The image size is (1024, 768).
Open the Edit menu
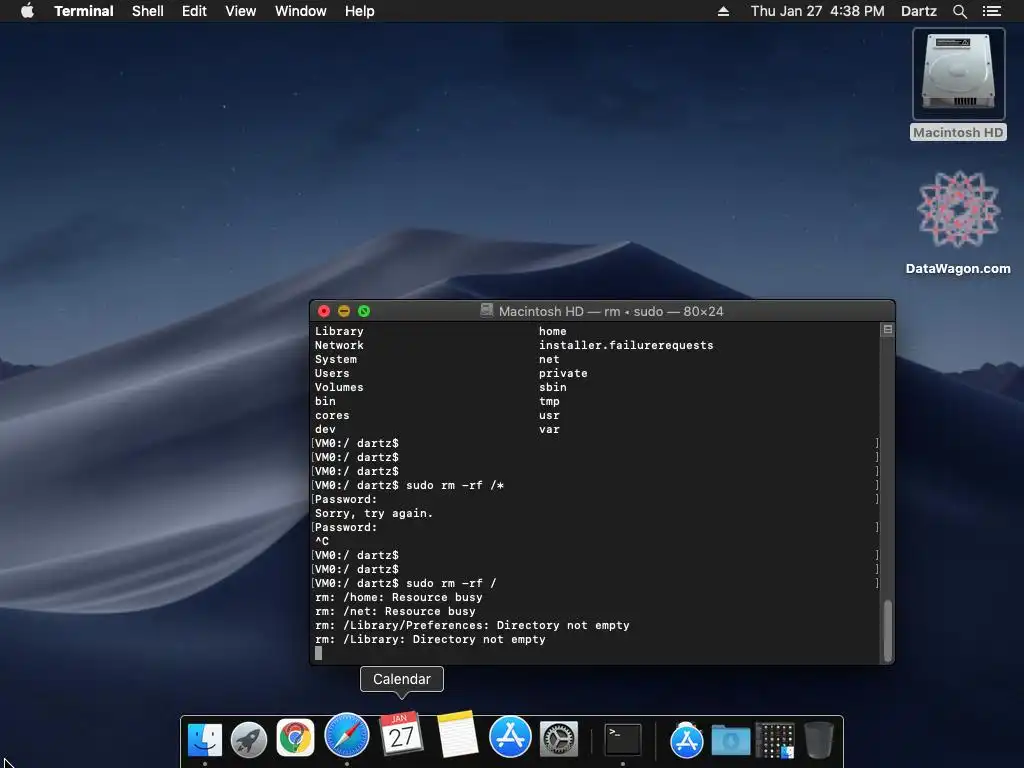click(x=194, y=11)
